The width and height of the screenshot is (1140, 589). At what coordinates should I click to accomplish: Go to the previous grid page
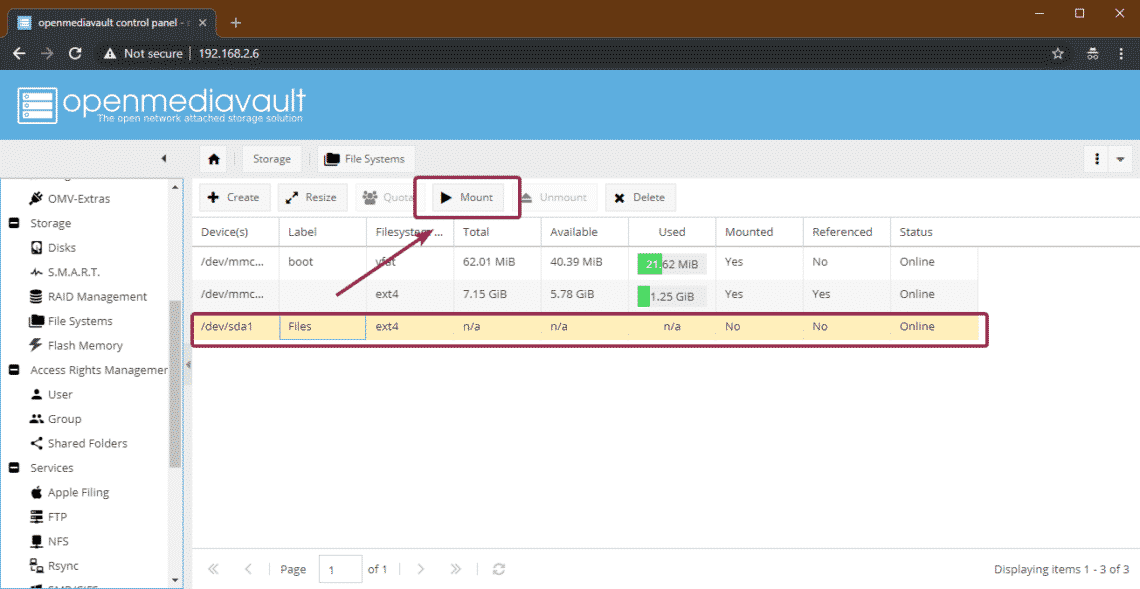pos(248,569)
